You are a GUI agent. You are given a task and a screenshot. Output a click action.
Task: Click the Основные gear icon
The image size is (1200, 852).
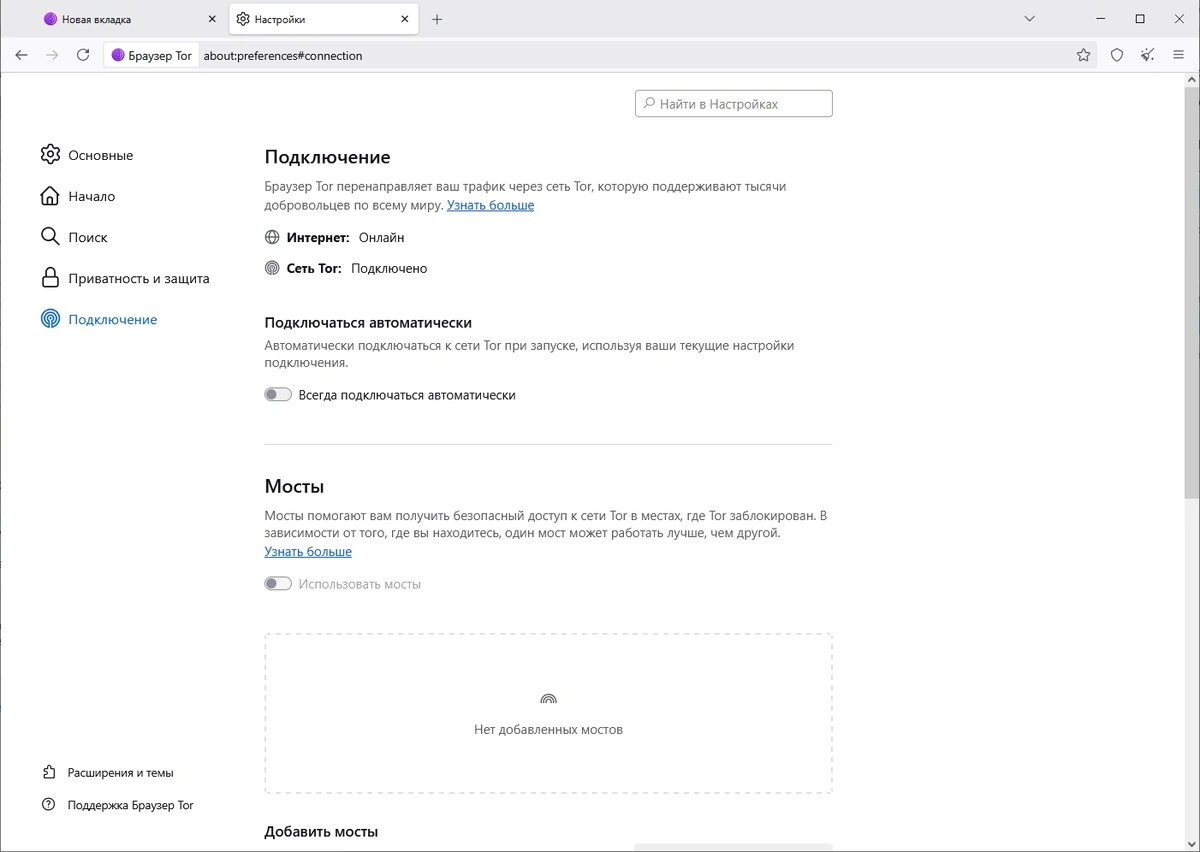[x=50, y=155]
